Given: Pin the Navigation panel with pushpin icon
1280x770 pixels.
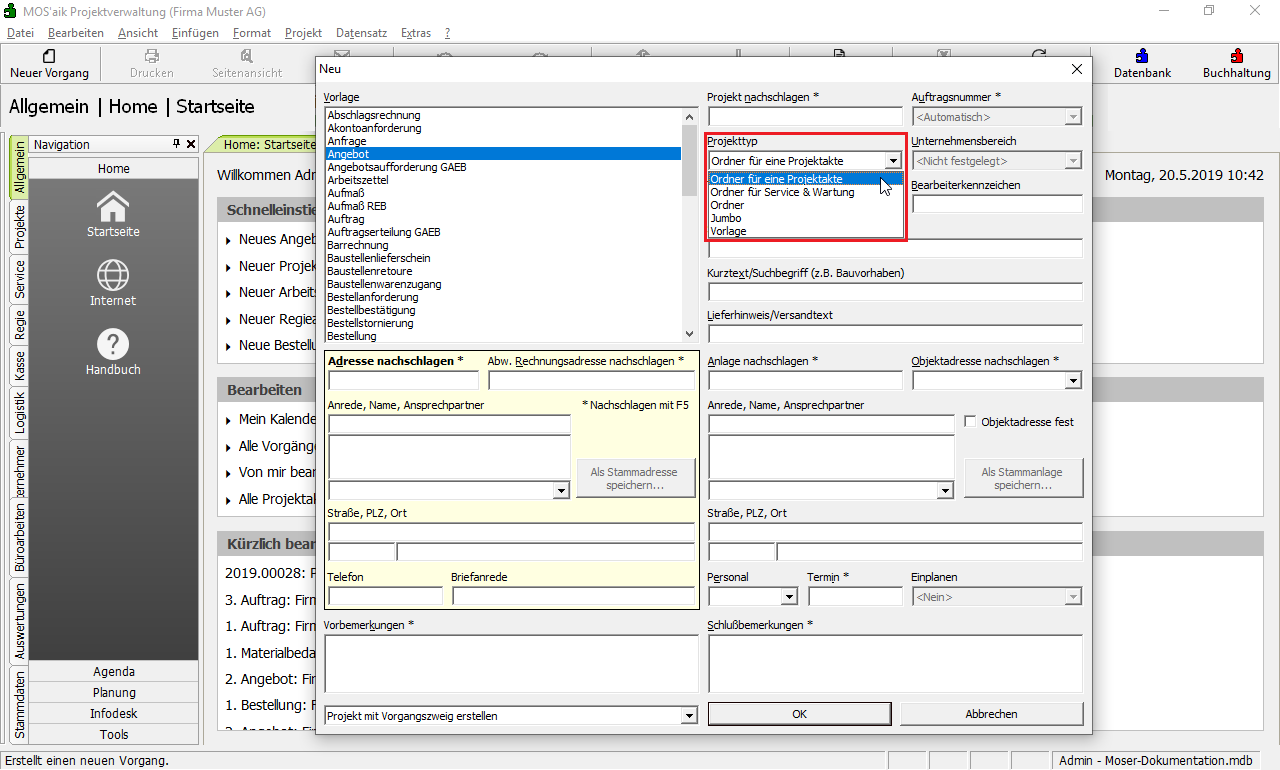Looking at the screenshot, I should (177, 144).
